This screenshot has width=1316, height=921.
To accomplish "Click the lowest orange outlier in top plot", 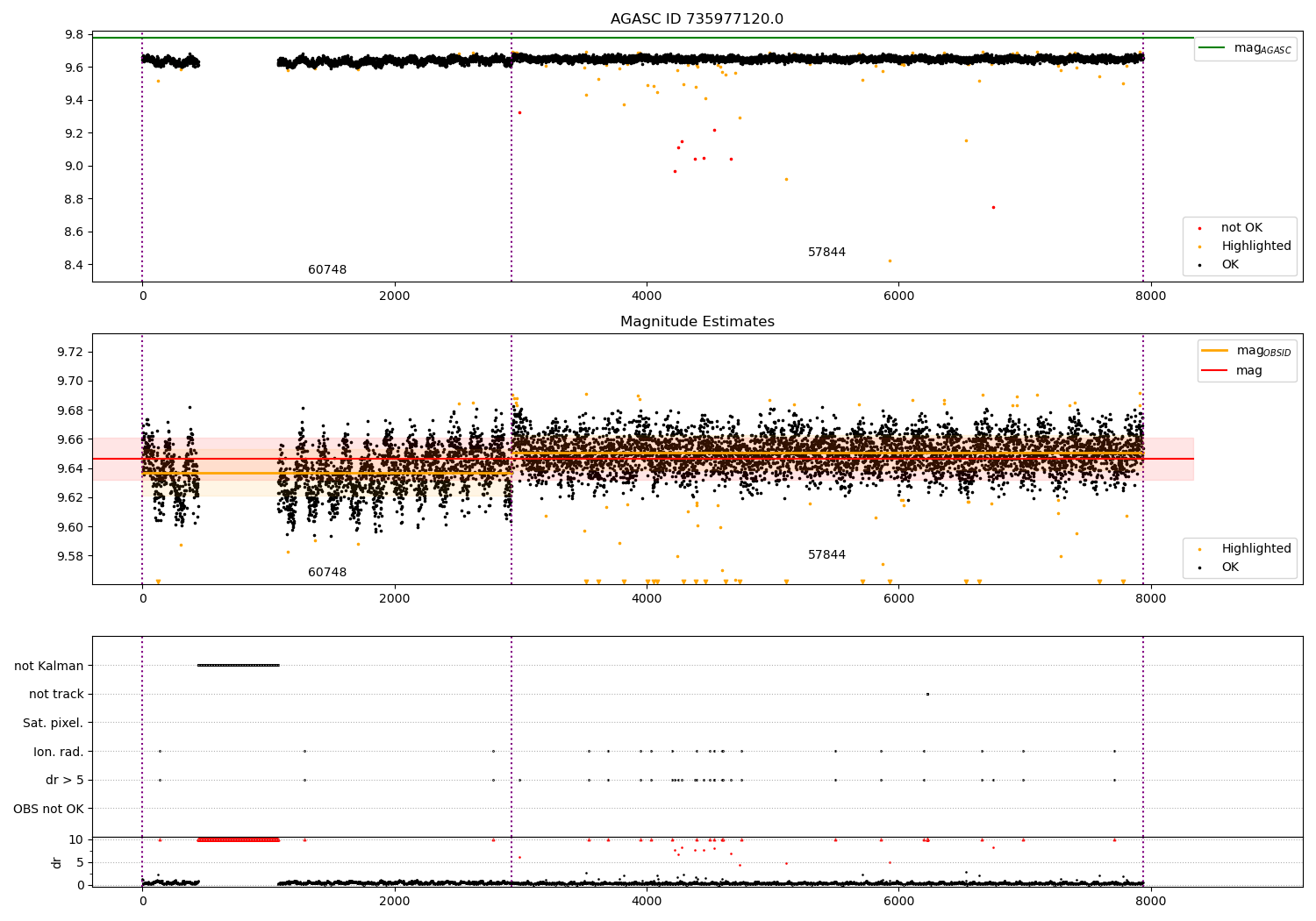I will (890, 261).
